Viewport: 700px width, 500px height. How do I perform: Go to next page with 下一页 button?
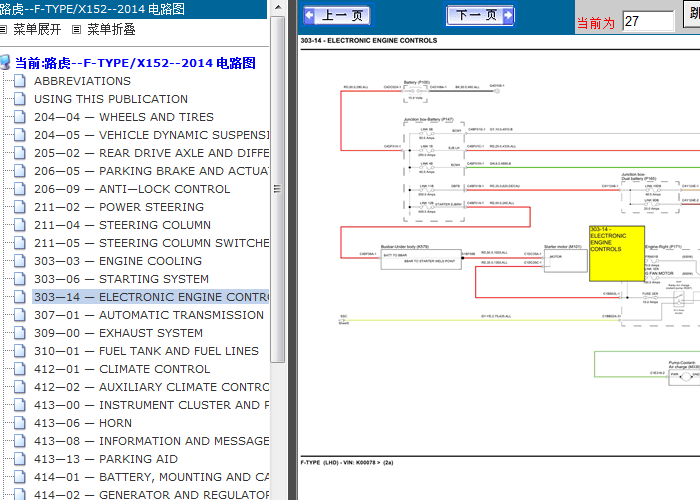[480, 15]
